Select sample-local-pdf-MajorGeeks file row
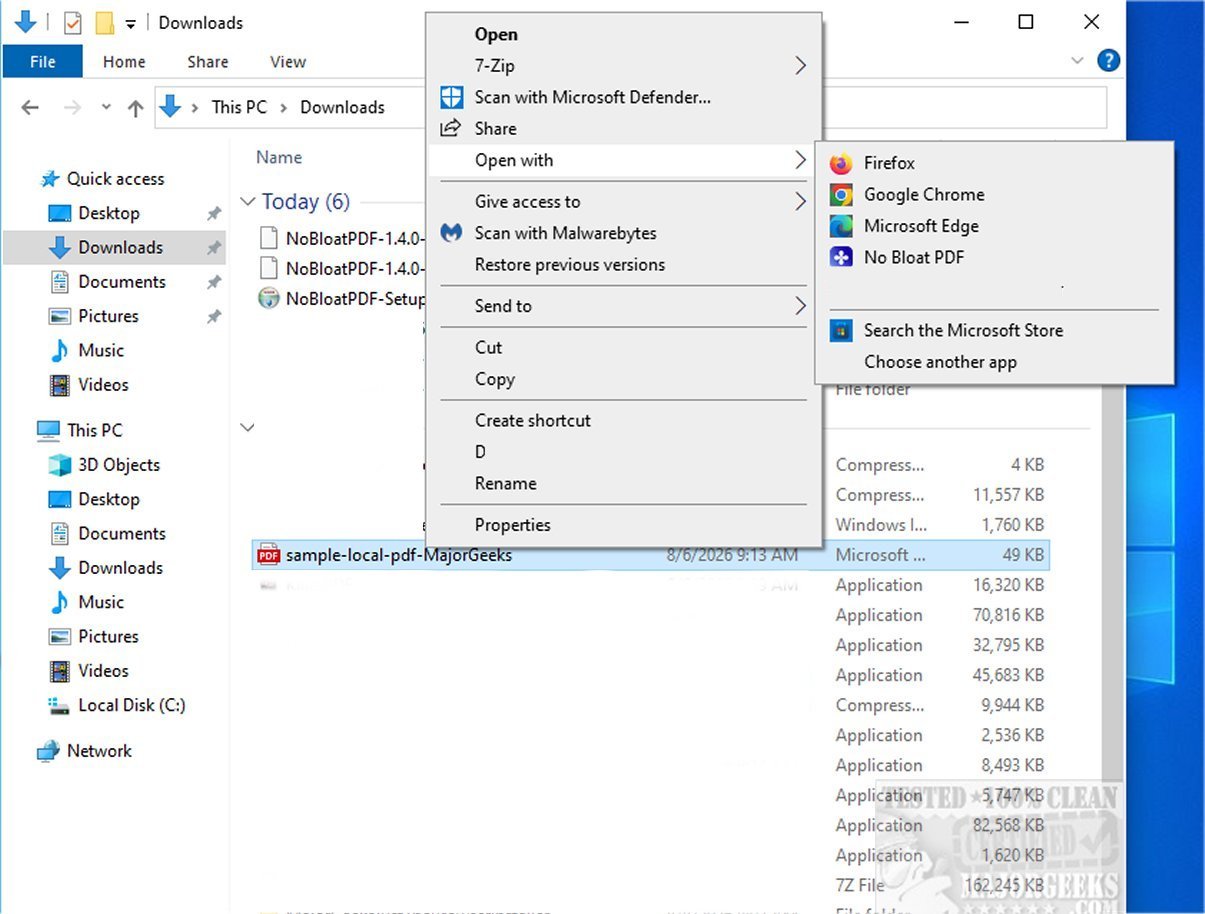The width and height of the screenshot is (1205, 914). click(650, 555)
